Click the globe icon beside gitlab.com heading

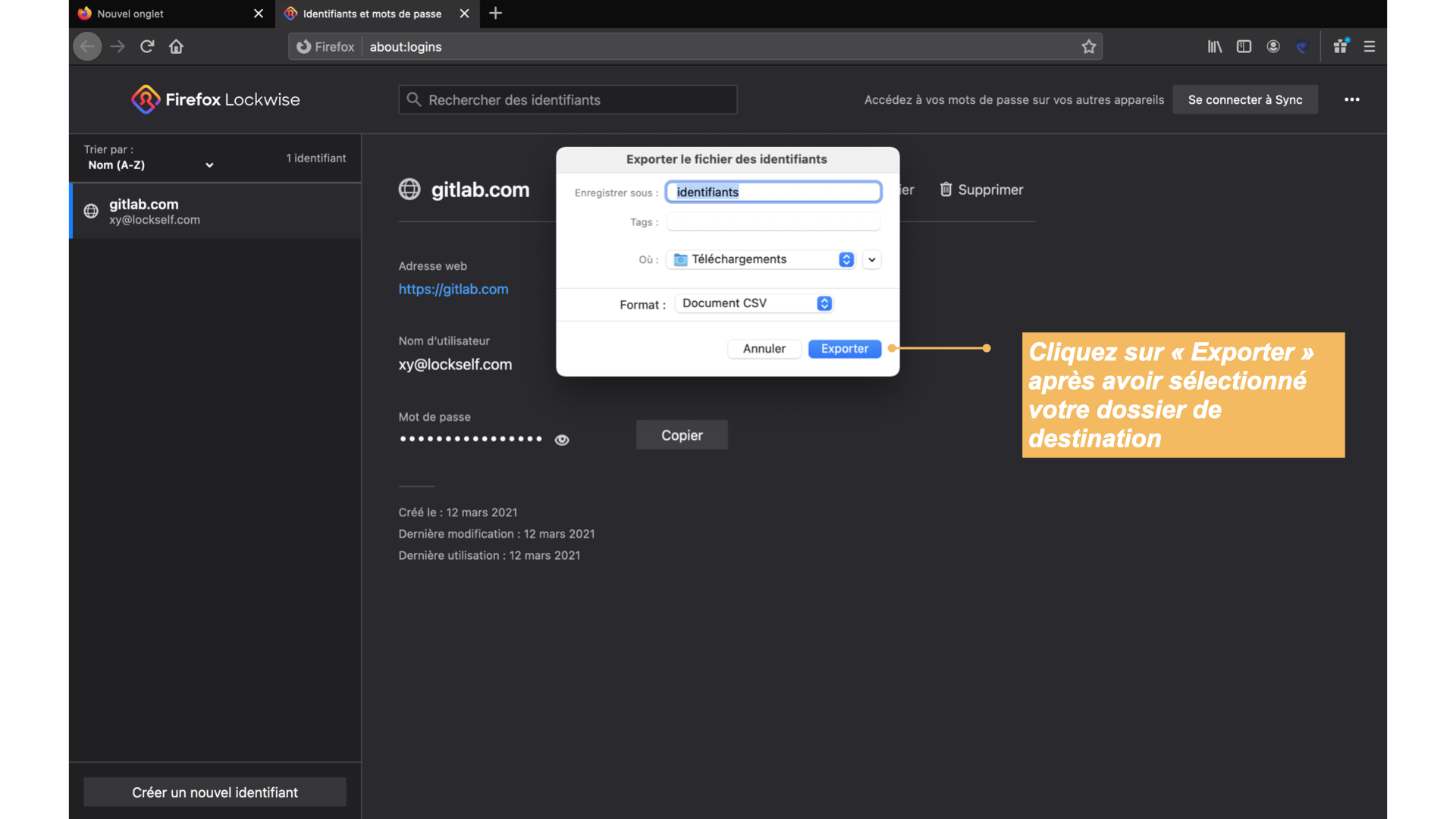click(x=409, y=189)
